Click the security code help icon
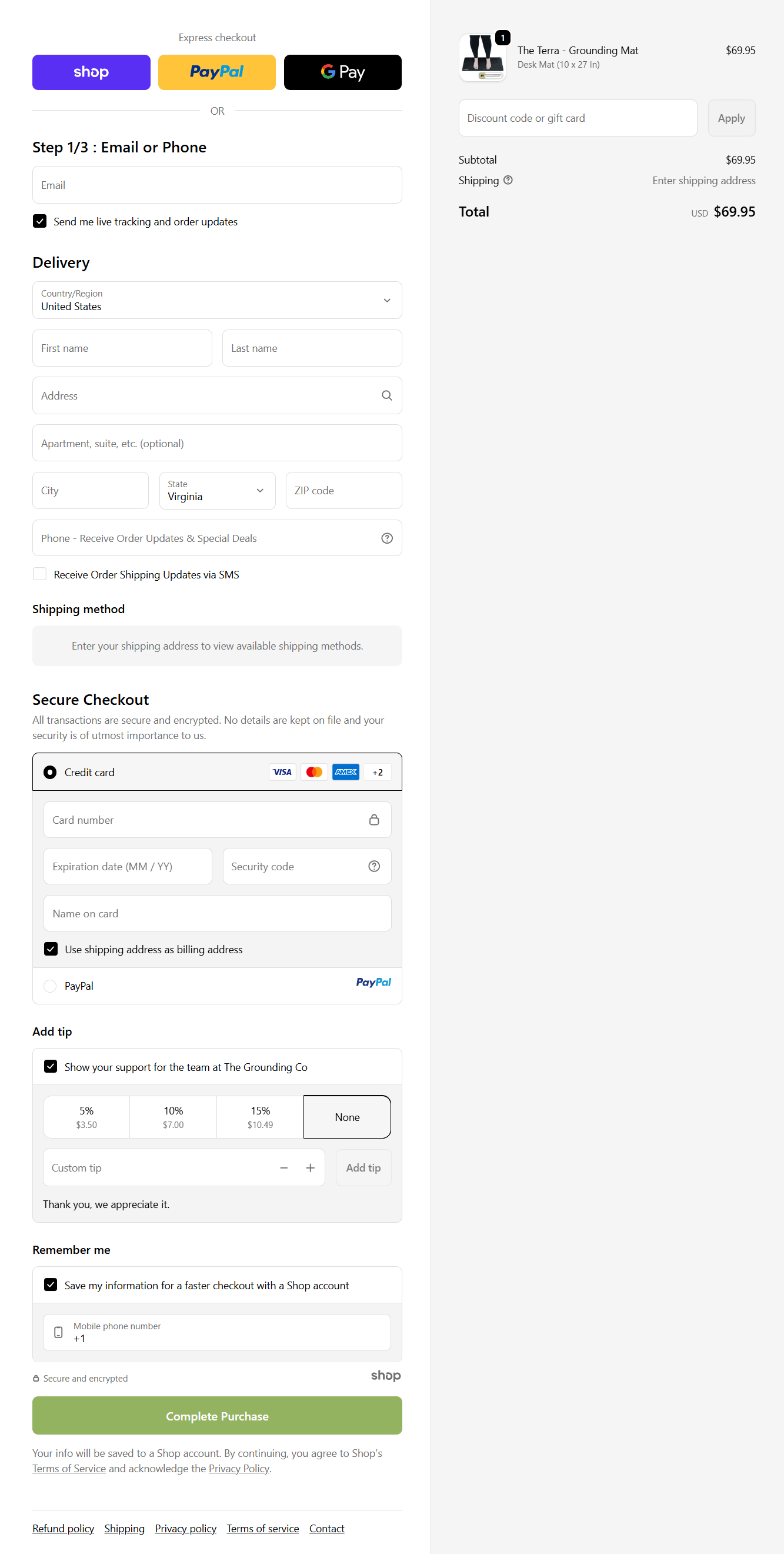 click(x=374, y=866)
